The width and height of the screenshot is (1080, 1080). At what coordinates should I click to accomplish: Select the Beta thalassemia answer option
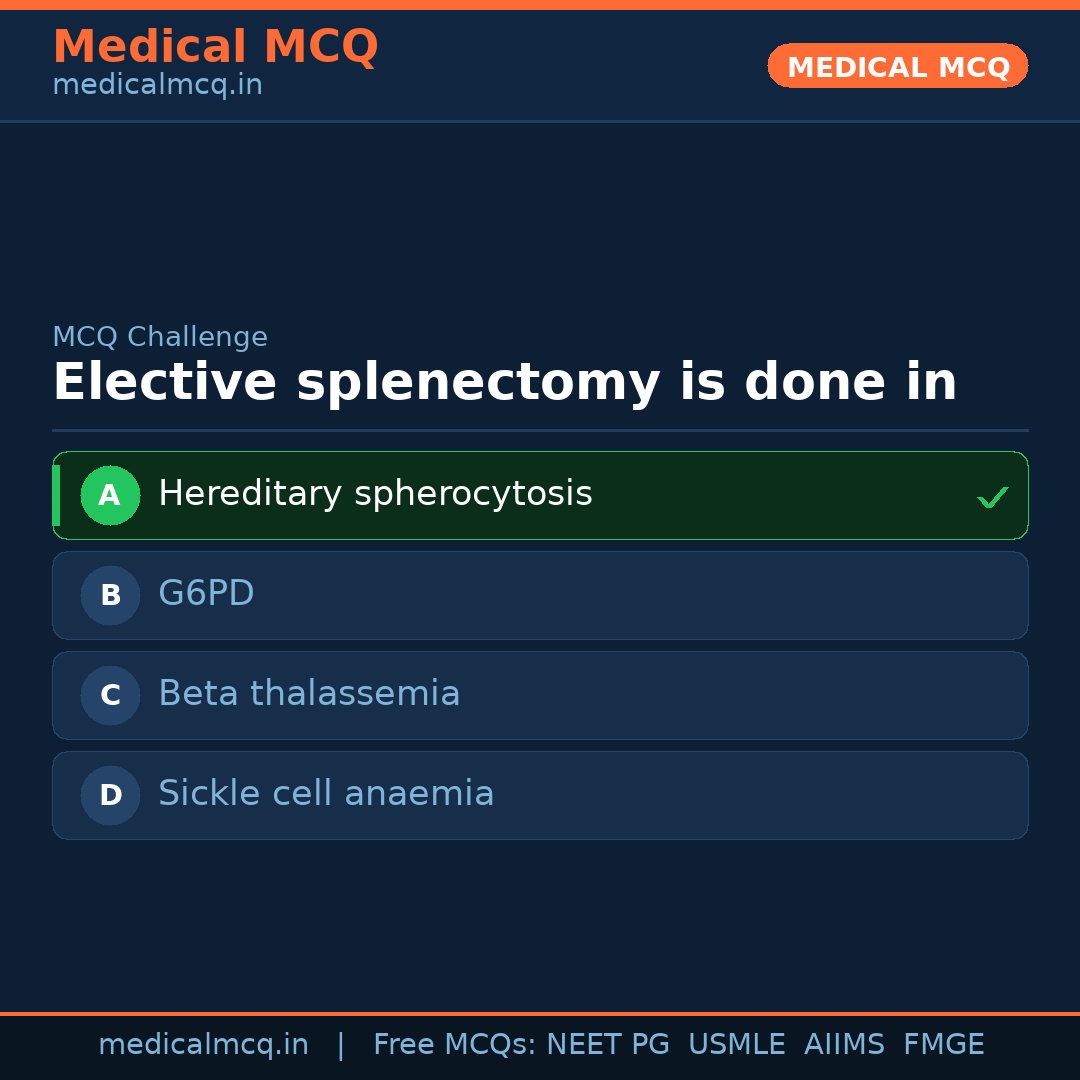tap(309, 694)
